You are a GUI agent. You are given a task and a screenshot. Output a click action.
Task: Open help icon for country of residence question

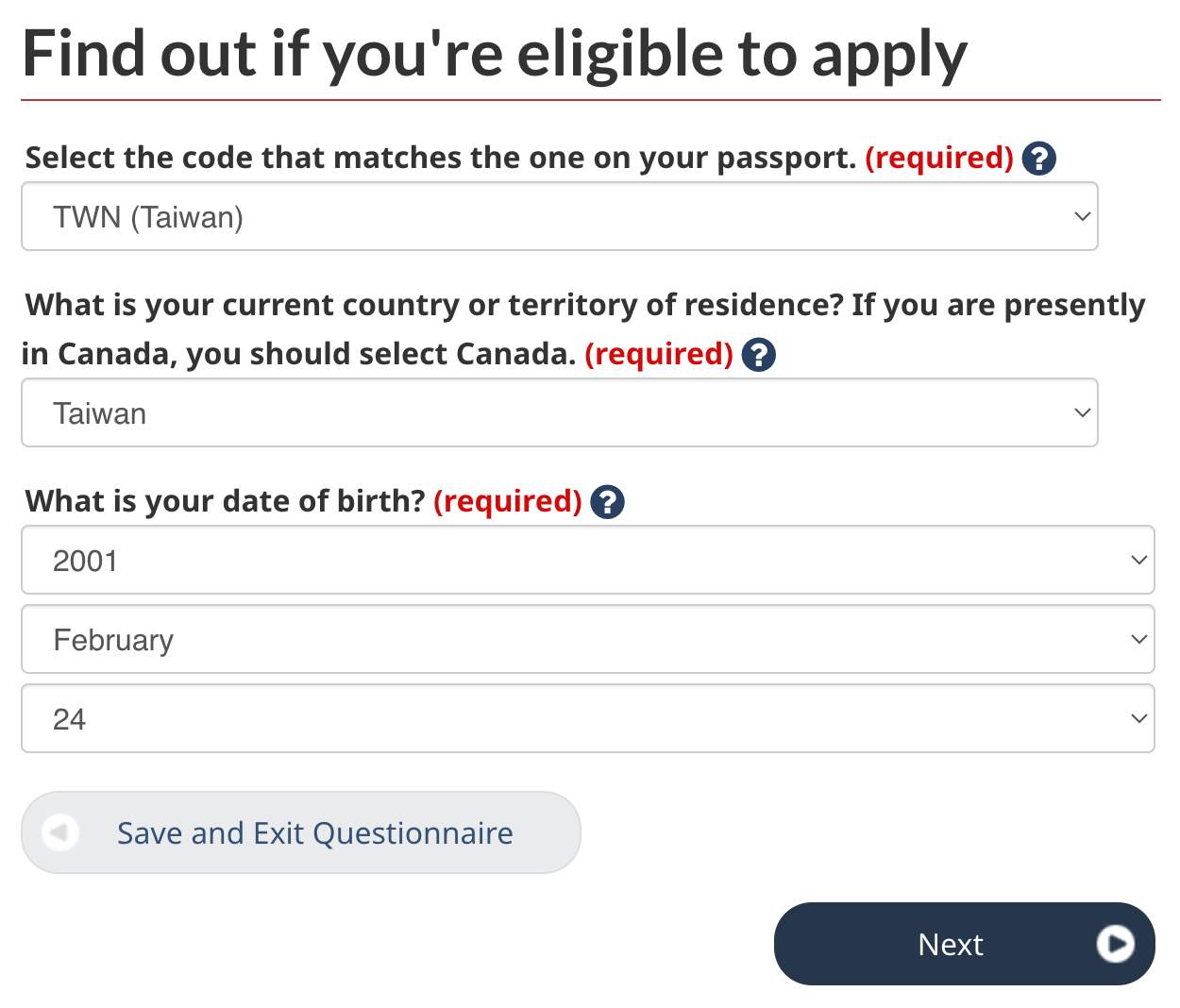coord(758,355)
